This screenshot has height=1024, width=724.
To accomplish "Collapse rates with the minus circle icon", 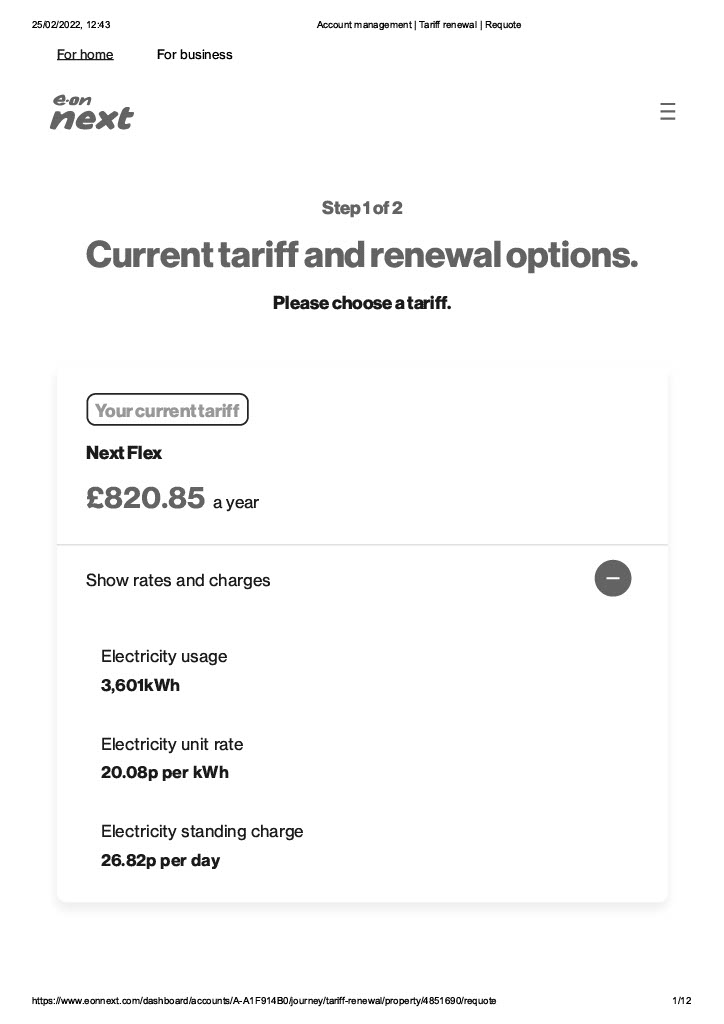I will tap(612, 578).
